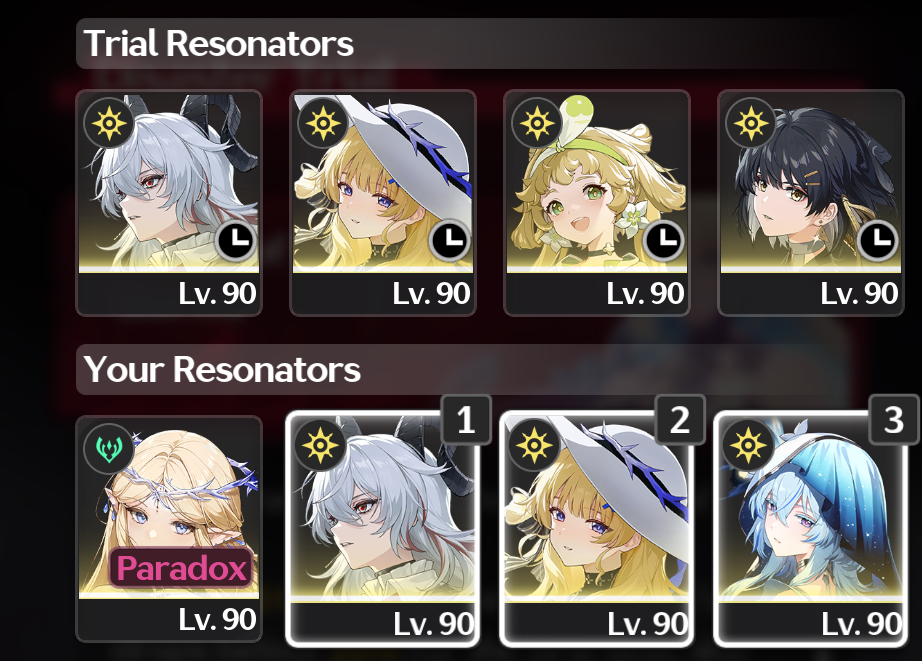Viewport: 922px width, 661px height.
Task: Select the horned silver-haired trial resonator
Action: tap(169, 203)
